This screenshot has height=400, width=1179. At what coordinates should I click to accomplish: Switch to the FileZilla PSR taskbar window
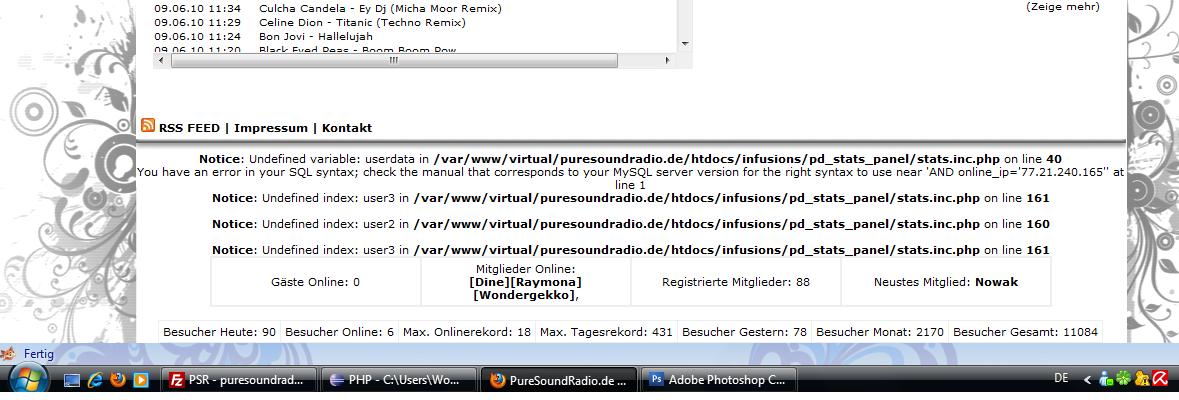[x=239, y=380]
